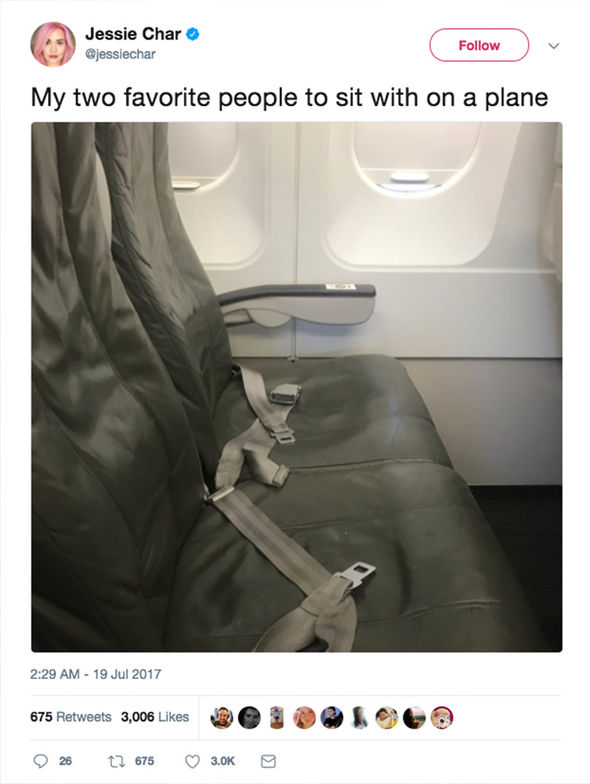
Task: Enlarge the airplane seats photo
Action: pyautogui.click(x=296, y=387)
